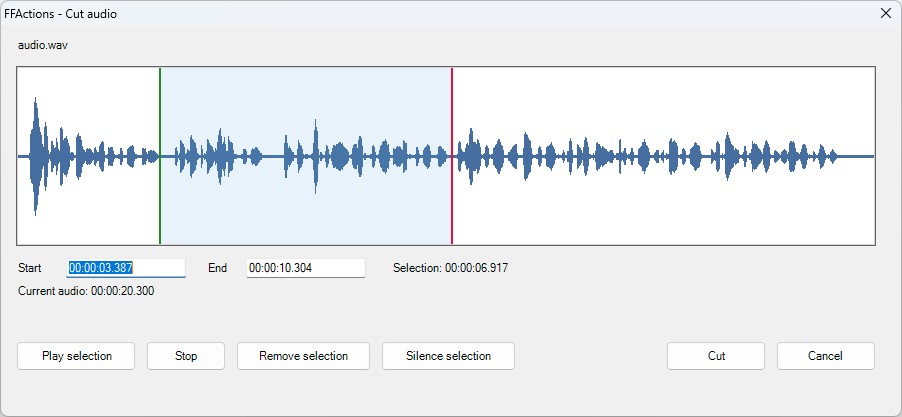Click the audio.wav file name label

point(43,45)
